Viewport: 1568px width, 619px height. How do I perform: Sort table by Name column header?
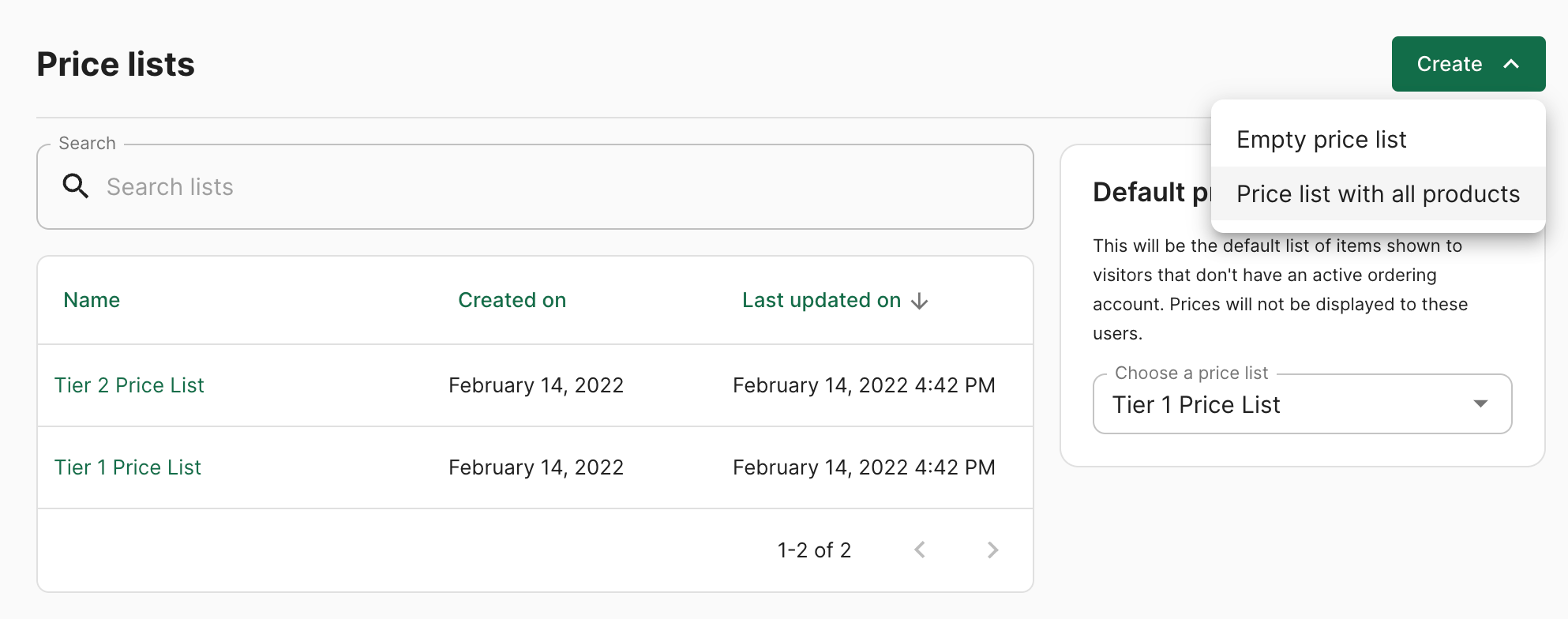pos(92,300)
